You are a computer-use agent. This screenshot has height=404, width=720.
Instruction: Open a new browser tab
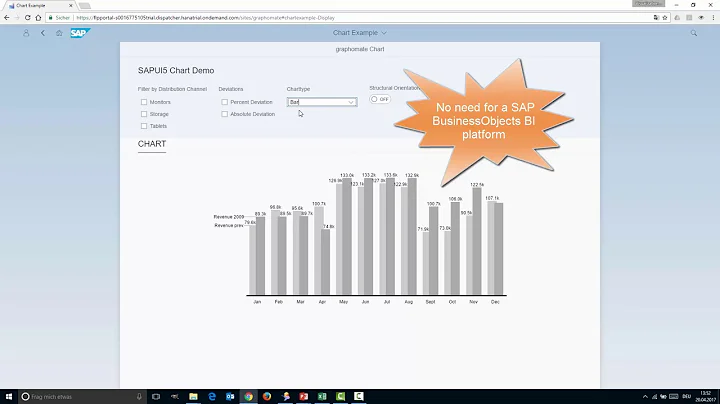tap(84, 6)
